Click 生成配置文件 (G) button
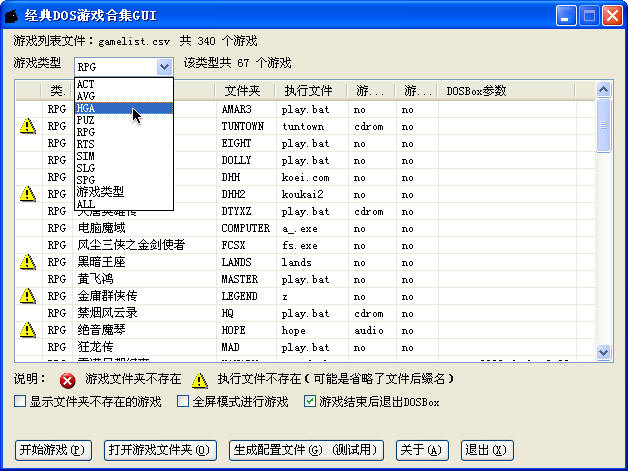 pyautogui.click(x=306, y=450)
